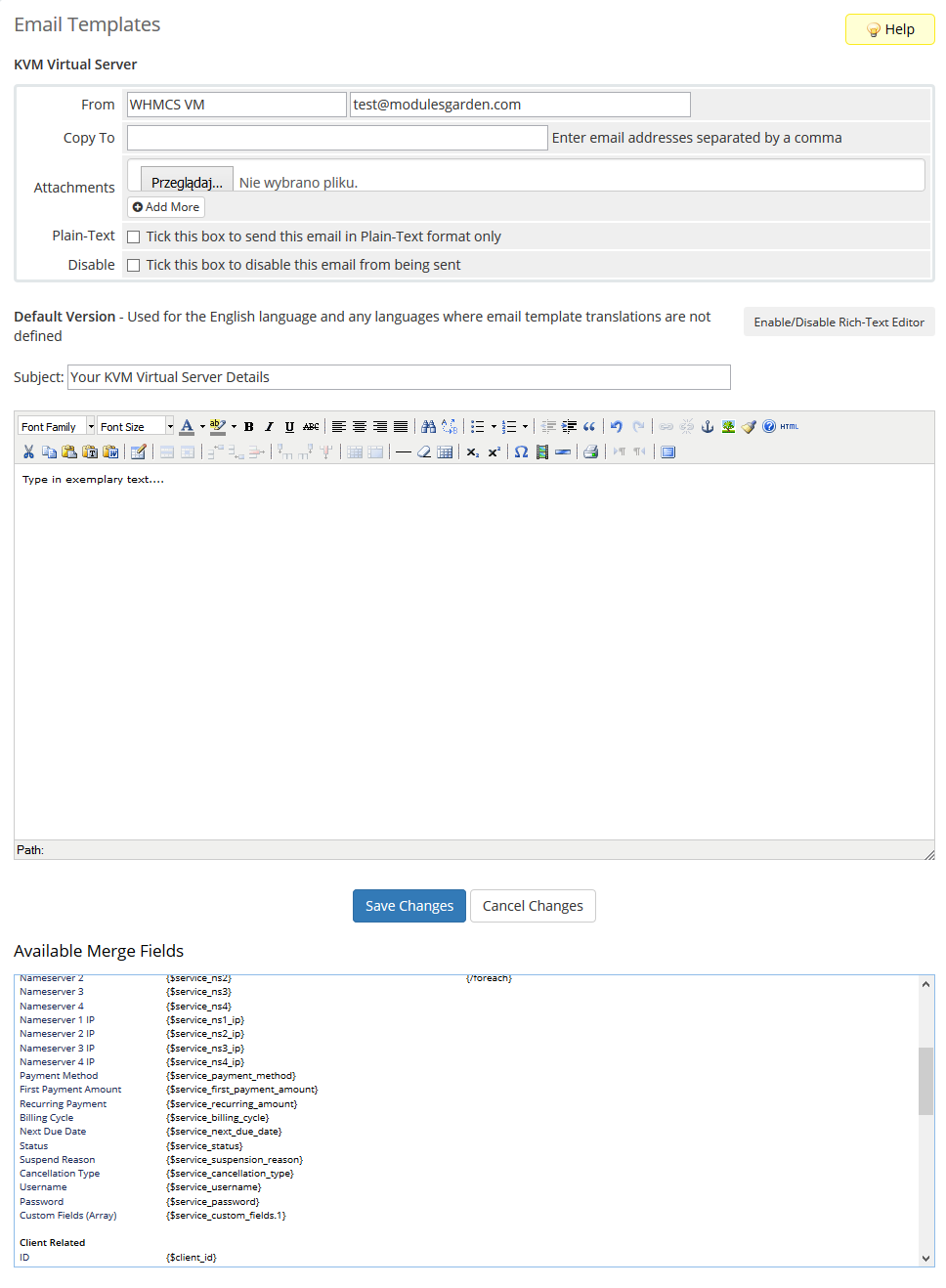
Task: Align text left in the editor
Action: pyautogui.click(x=339, y=426)
